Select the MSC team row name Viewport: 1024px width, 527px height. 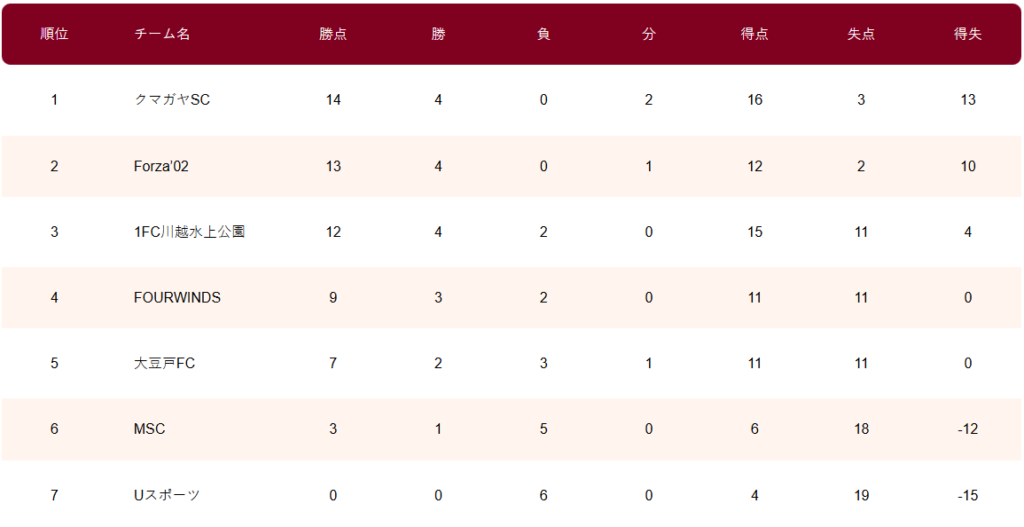click(150, 429)
